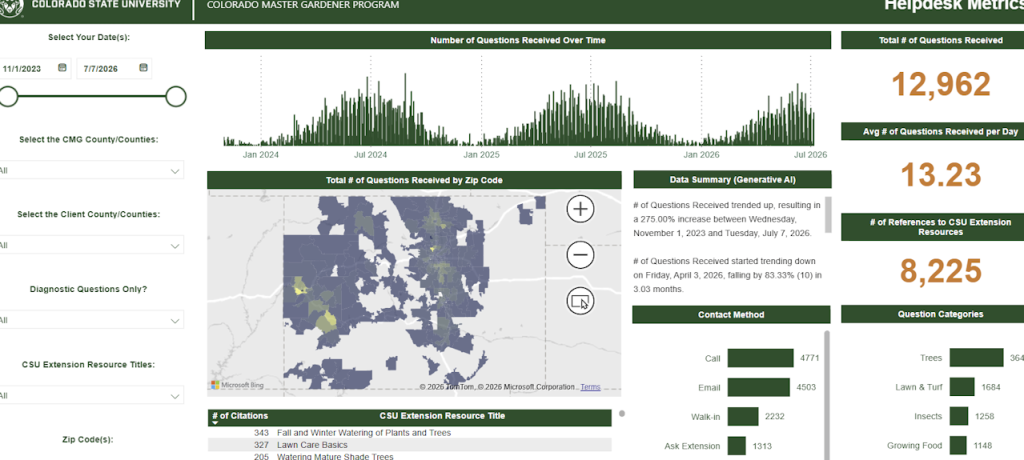
Task: Select the Lawn Care Basics row
Action: coord(409,445)
